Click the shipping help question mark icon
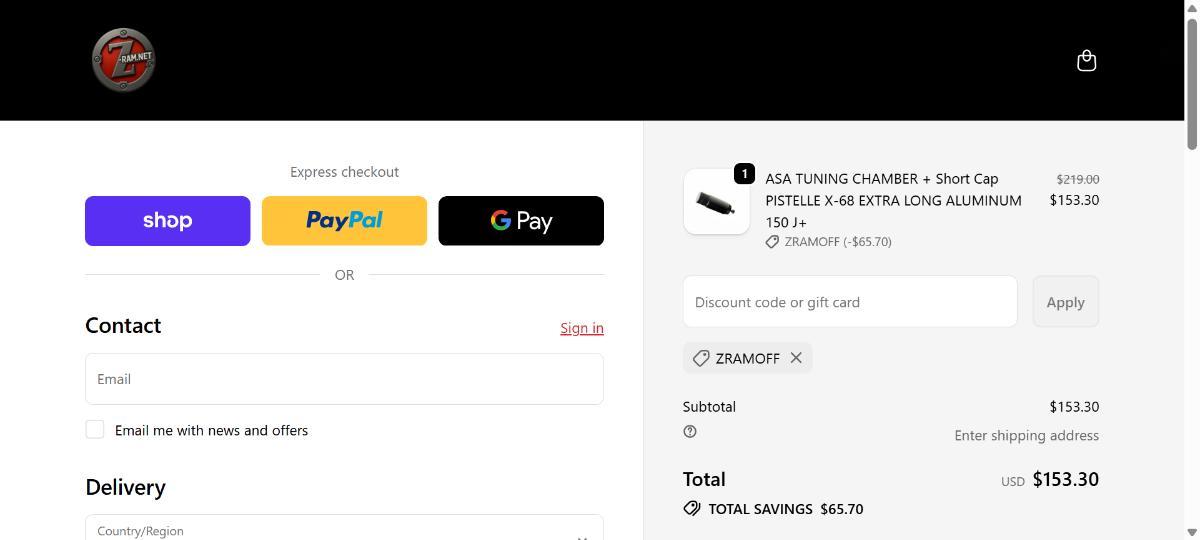This screenshot has height=540, width=1200. pyautogui.click(x=690, y=432)
